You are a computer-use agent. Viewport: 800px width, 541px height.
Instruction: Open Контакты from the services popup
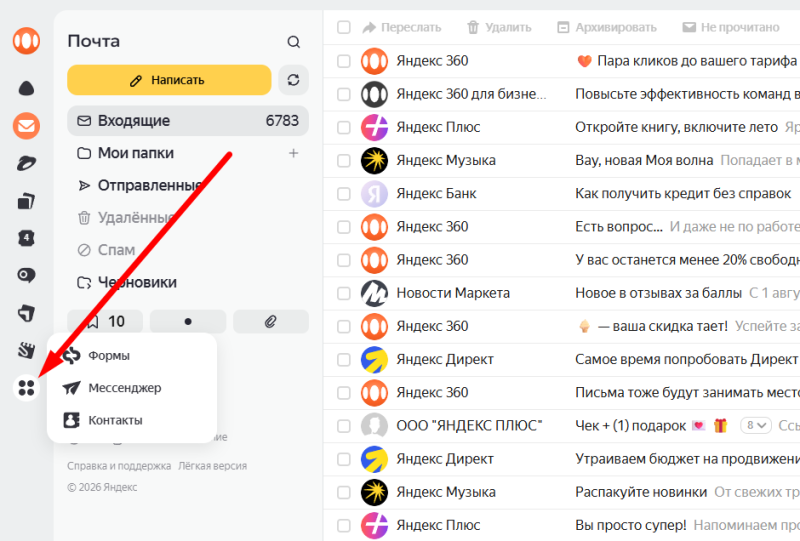pyautogui.click(x=132, y=420)
